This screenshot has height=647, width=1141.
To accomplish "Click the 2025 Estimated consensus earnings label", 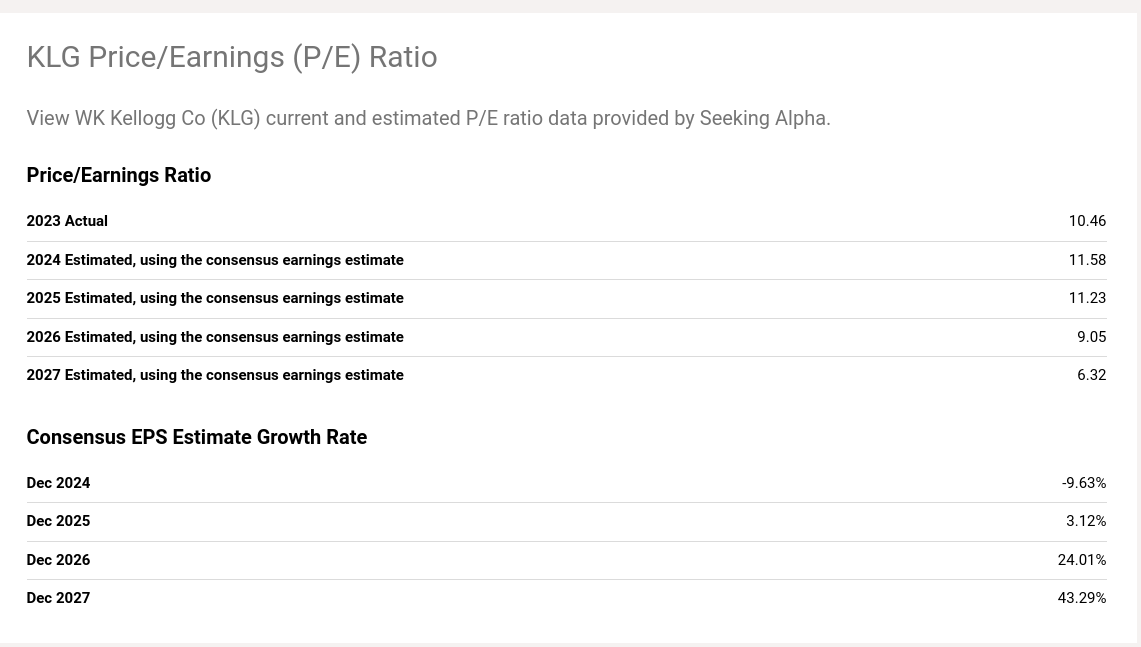I will [215, 298].
